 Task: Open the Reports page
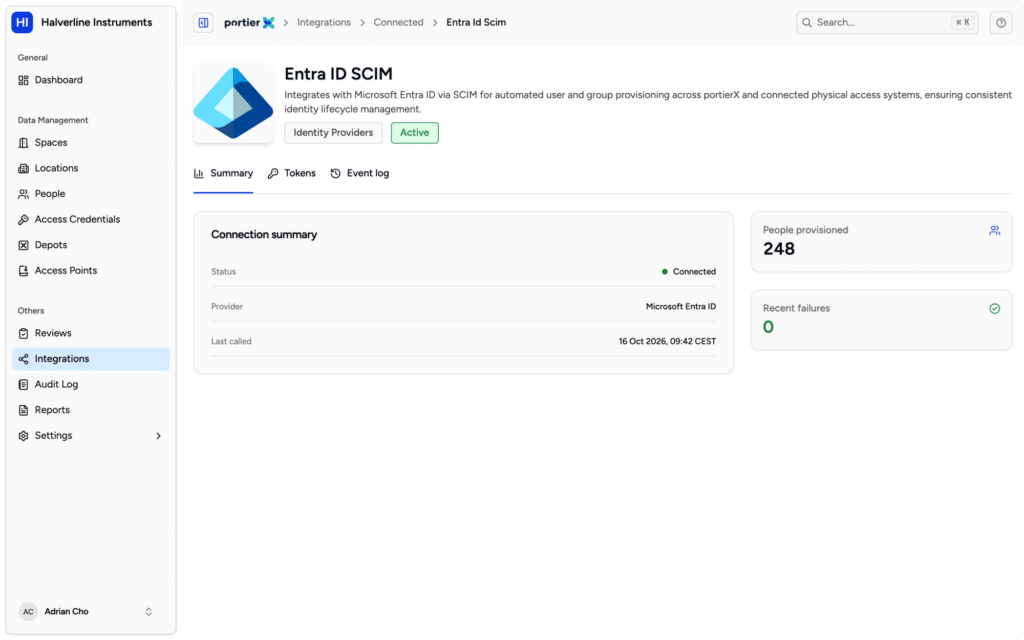point(91,410)
